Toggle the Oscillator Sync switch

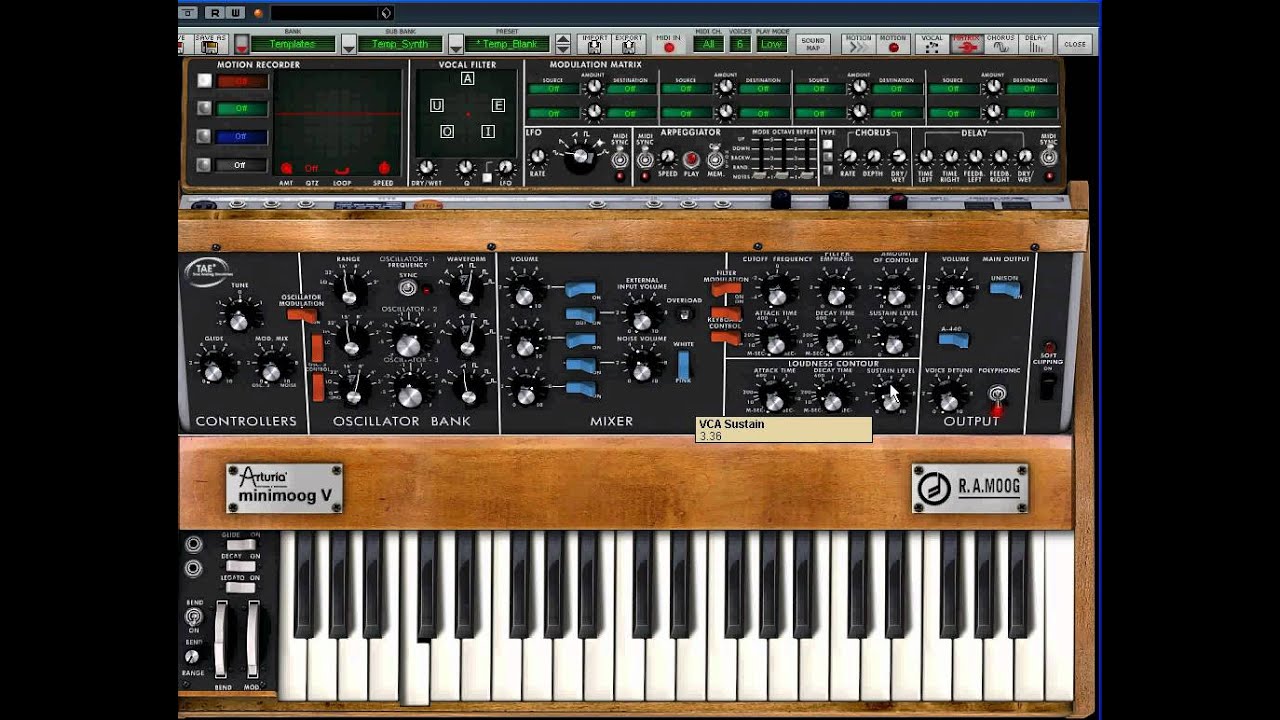click(x=407, y=288)
